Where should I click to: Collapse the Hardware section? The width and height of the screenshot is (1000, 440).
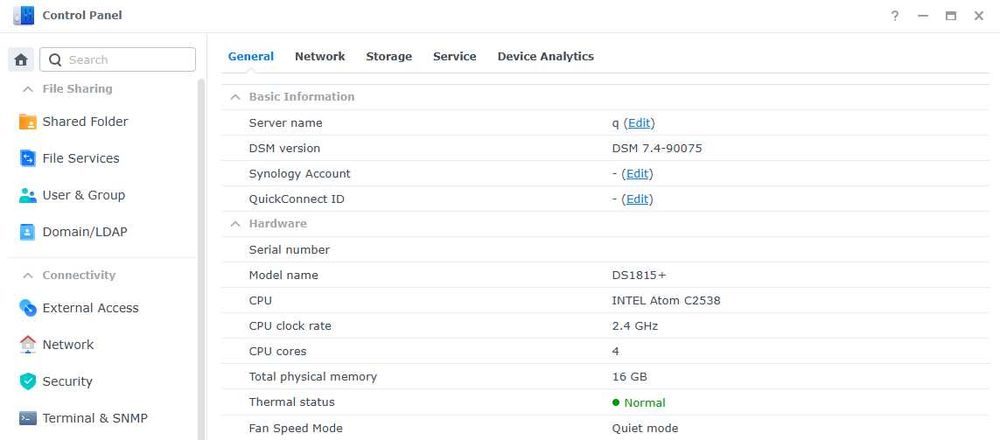pos(235,224)
